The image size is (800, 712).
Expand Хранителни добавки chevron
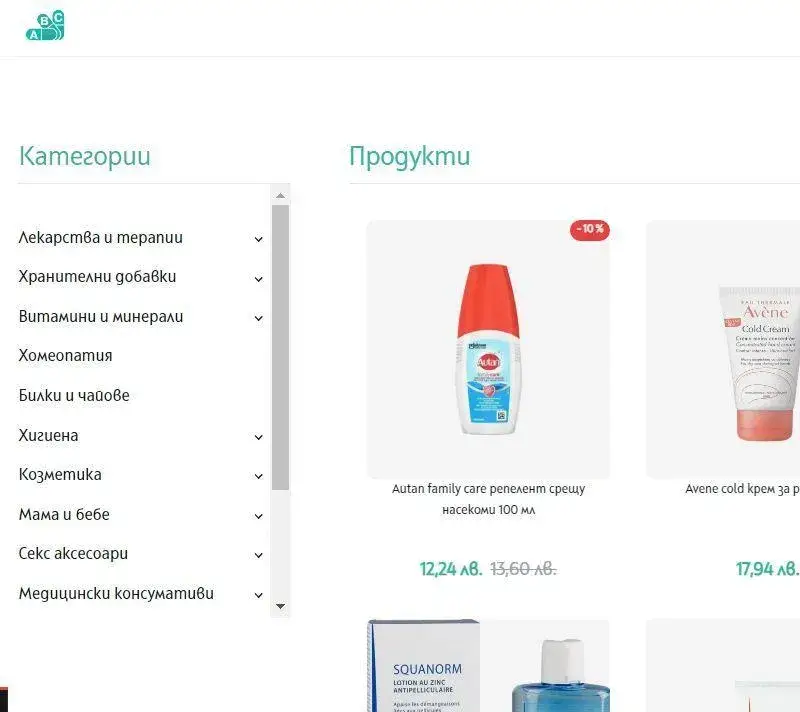[259, 279]
